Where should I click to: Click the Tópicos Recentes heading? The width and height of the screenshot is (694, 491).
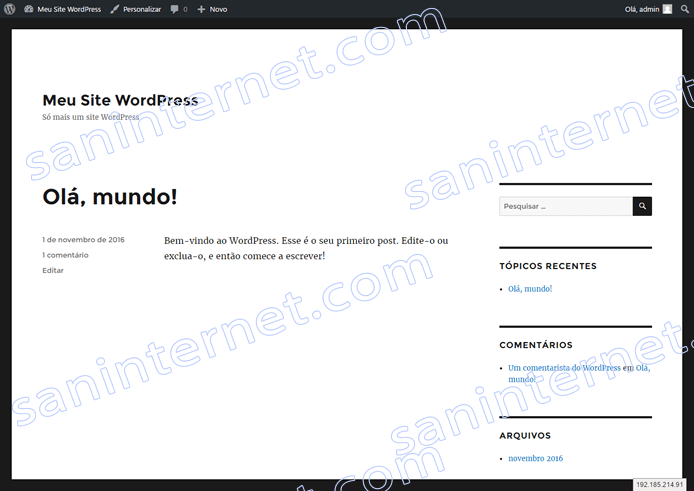548,266
